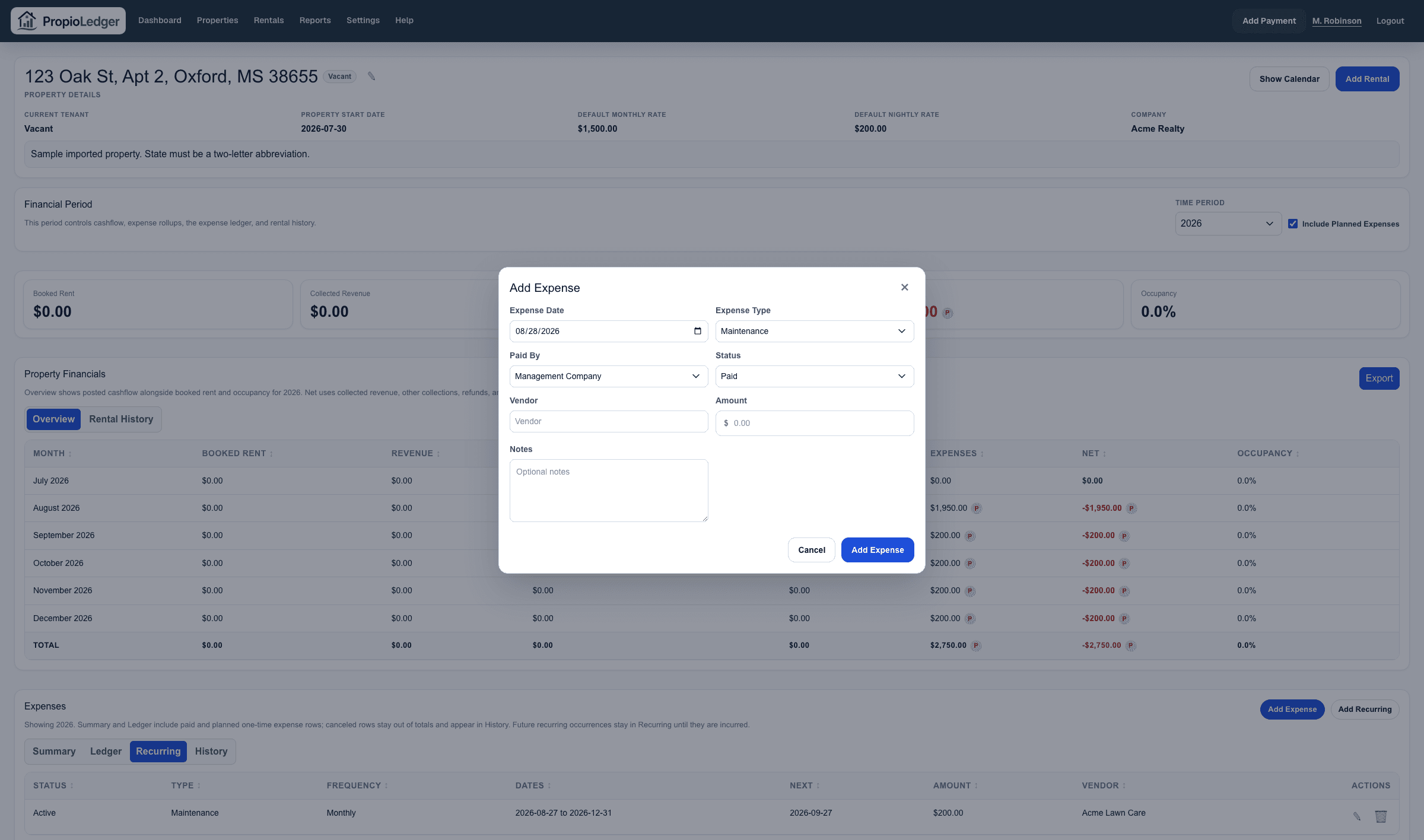Click the Add Expense button in Expenses section
1424x840 pixels.
tap(1292, 709)
